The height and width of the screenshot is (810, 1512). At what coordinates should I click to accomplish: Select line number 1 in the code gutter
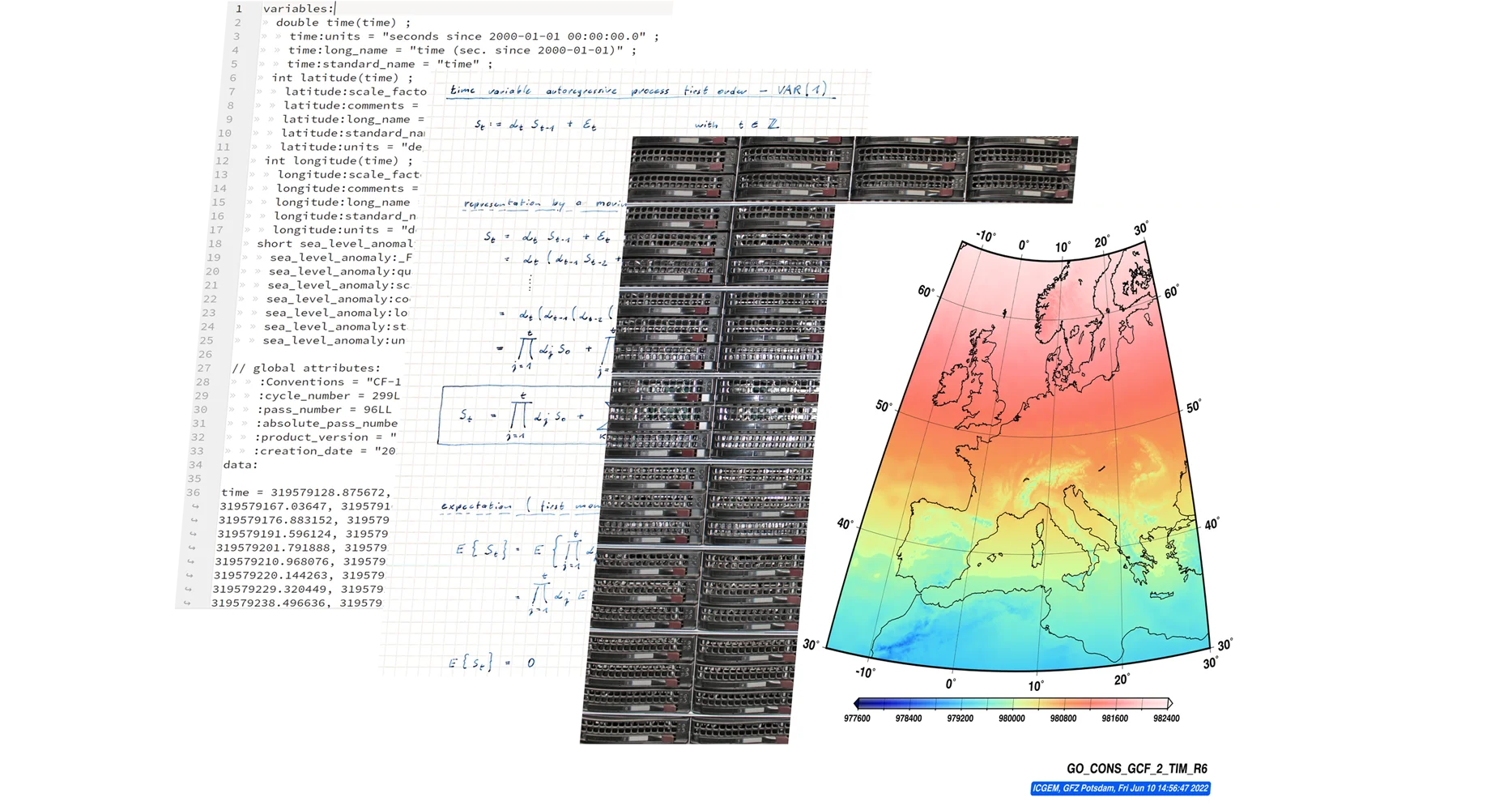238,9
